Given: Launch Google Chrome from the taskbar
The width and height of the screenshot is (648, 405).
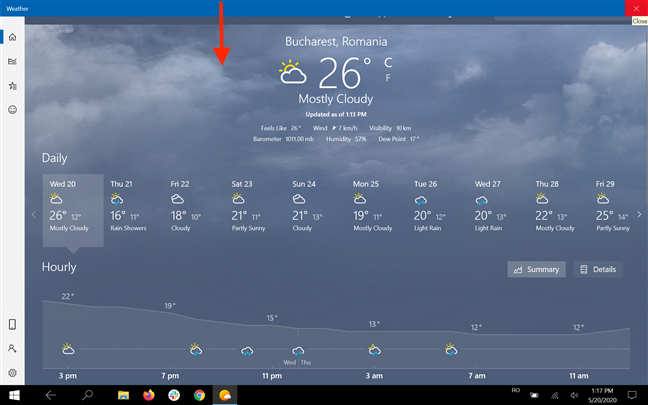Looking at the screenshot, I should point(199,395).
